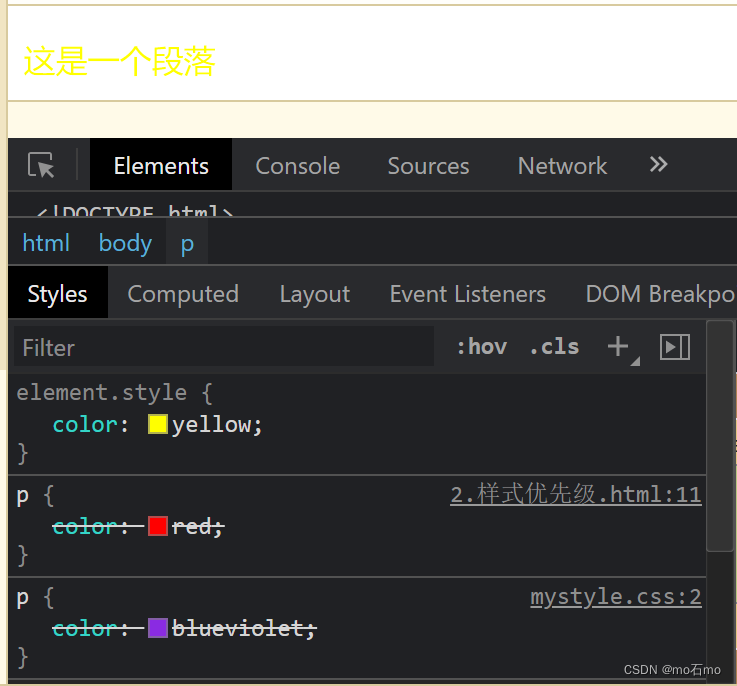The height and width of the screenshot is (686, 737).
Task: Open the yellow color swatch picker
Action: 157,424
